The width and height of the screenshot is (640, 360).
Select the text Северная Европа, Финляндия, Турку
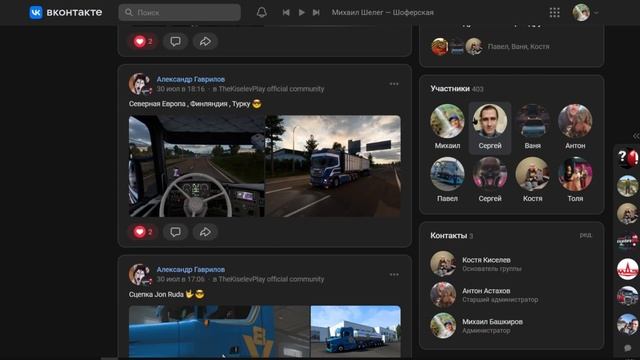click(x=189, y=104)
